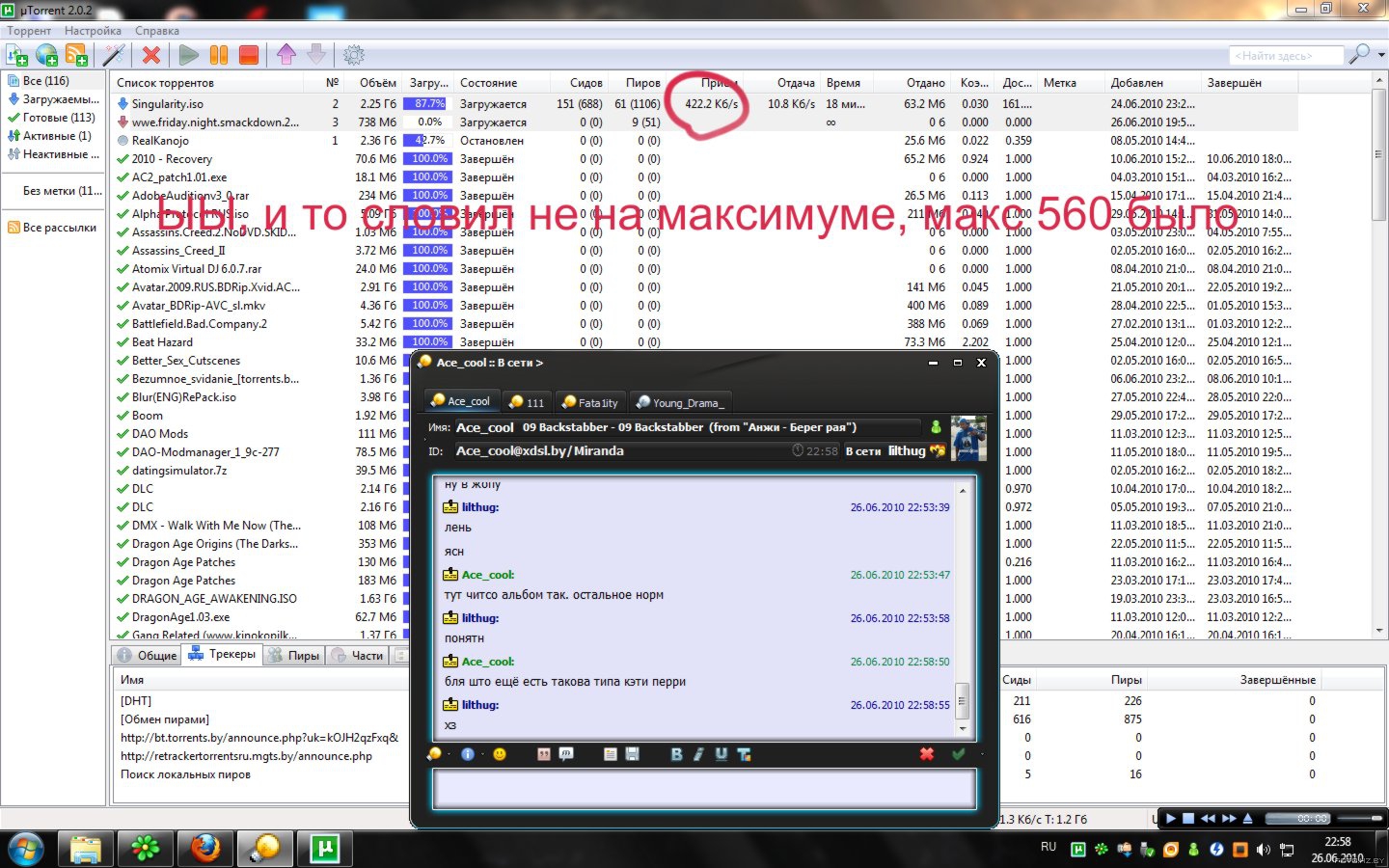This screenshot has width=1389, height=868.
Task: Toggle bold text in chat
Action: [x=676, y=754]
